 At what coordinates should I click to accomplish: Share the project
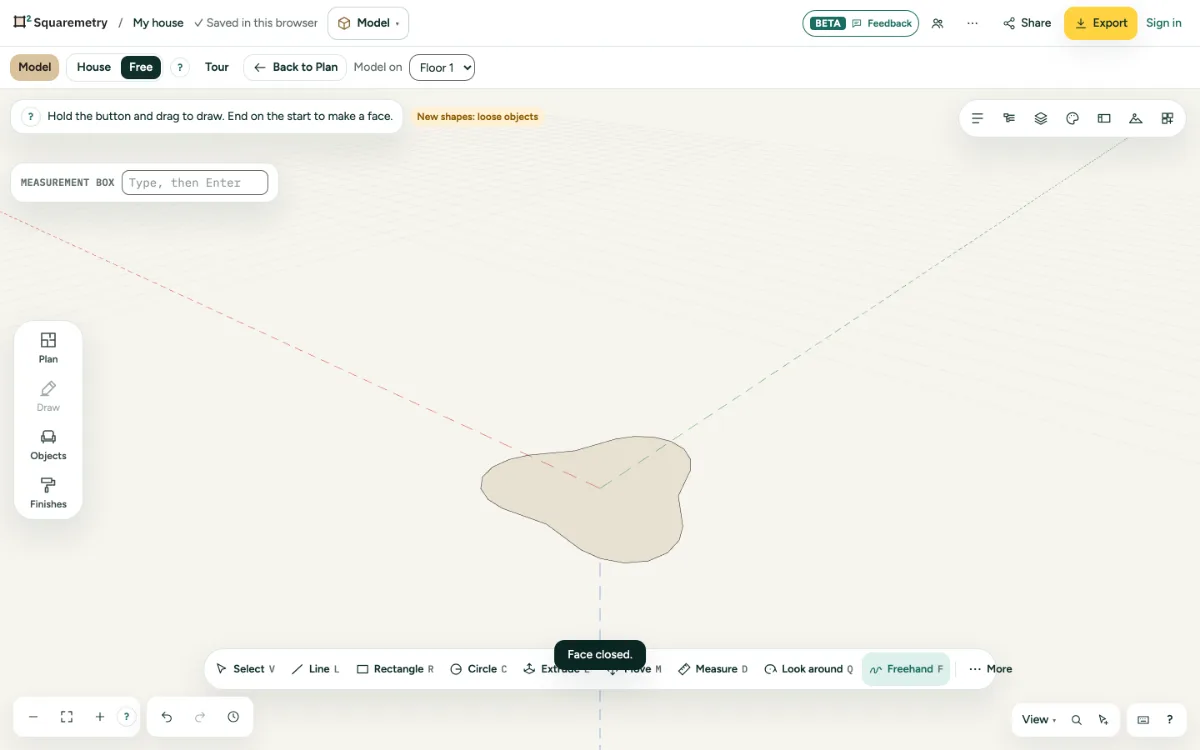click(x=1027, y=23)
